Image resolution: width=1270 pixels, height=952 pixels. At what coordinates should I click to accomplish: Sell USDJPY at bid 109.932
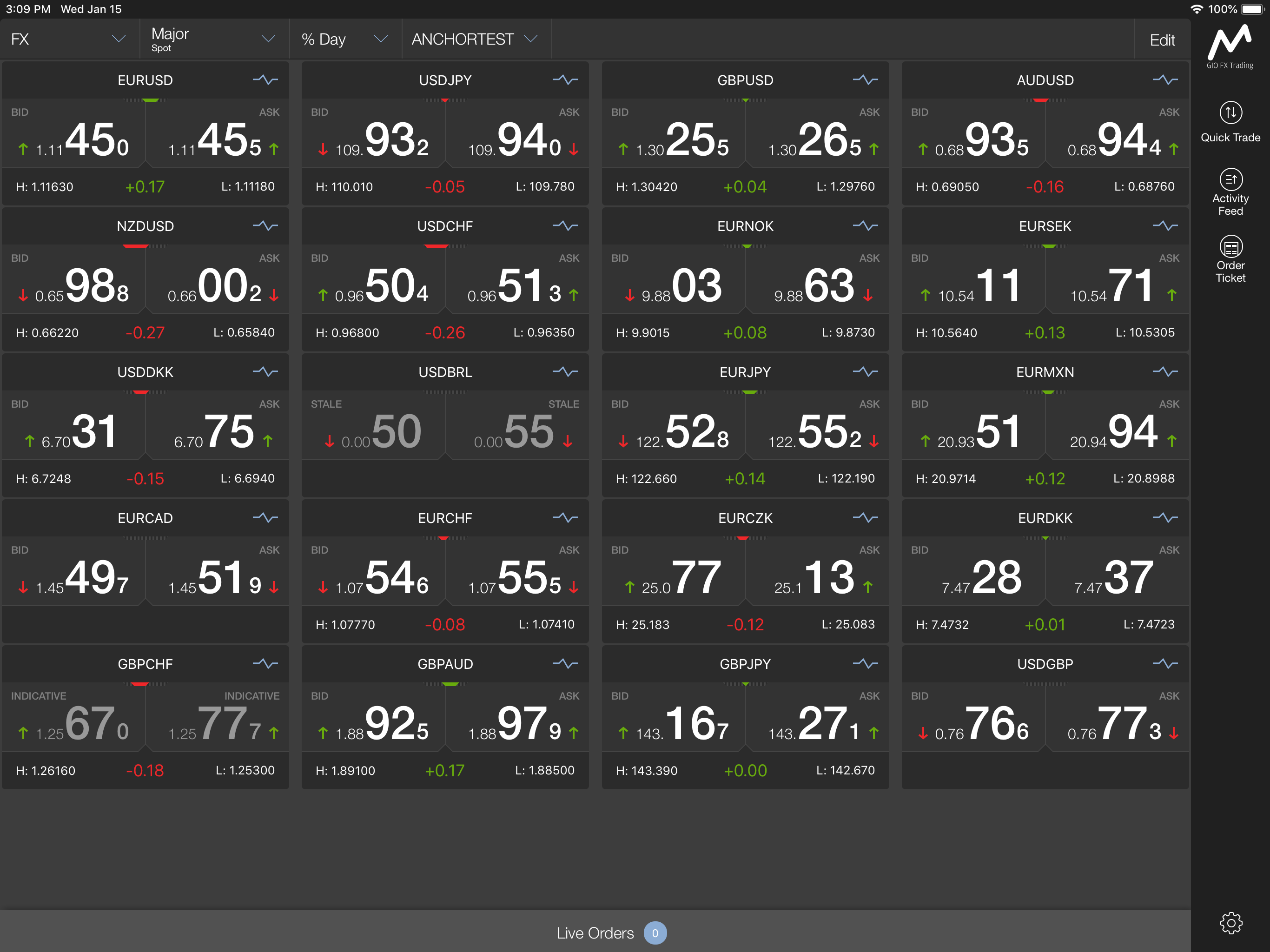pyautogui.click(x=373, y=133)
